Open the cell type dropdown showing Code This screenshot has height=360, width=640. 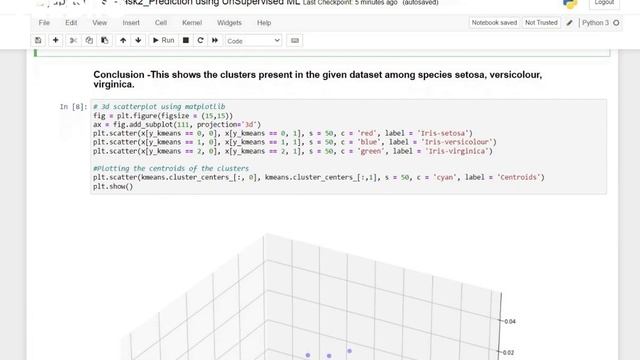coord(253,41)
